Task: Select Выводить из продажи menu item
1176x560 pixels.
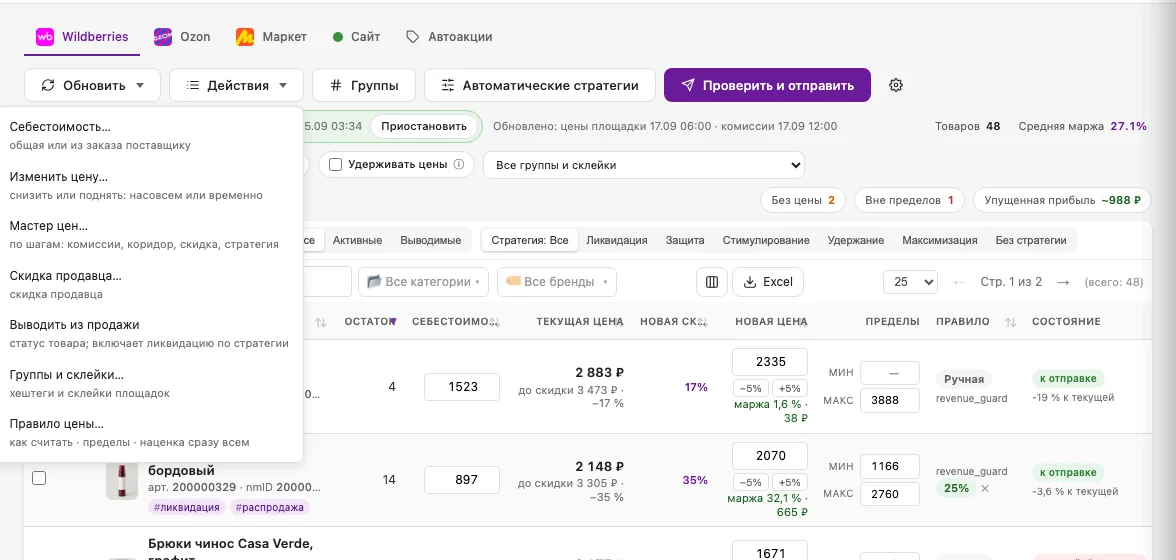Action: [151, 334]
